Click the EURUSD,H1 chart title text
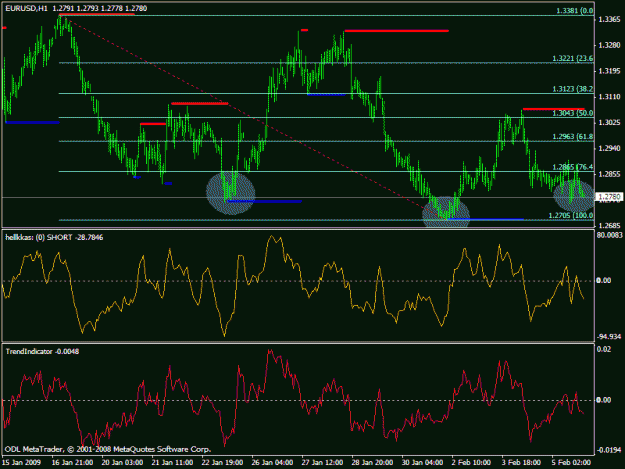Image resolution: width=625 pixels, height=469 pixels. pyautogui.click(x=27, y=8)
